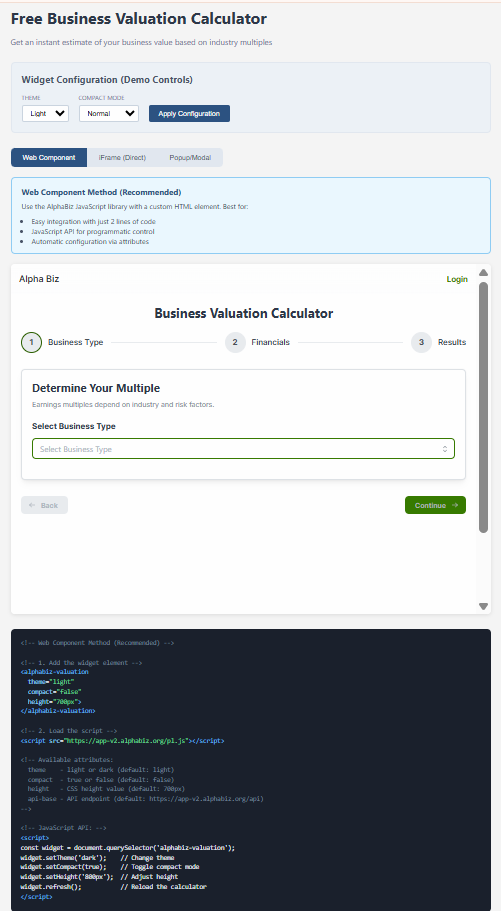
Task: Click the 'Web Component Method (Recommended)' heading
Action: 101,192
